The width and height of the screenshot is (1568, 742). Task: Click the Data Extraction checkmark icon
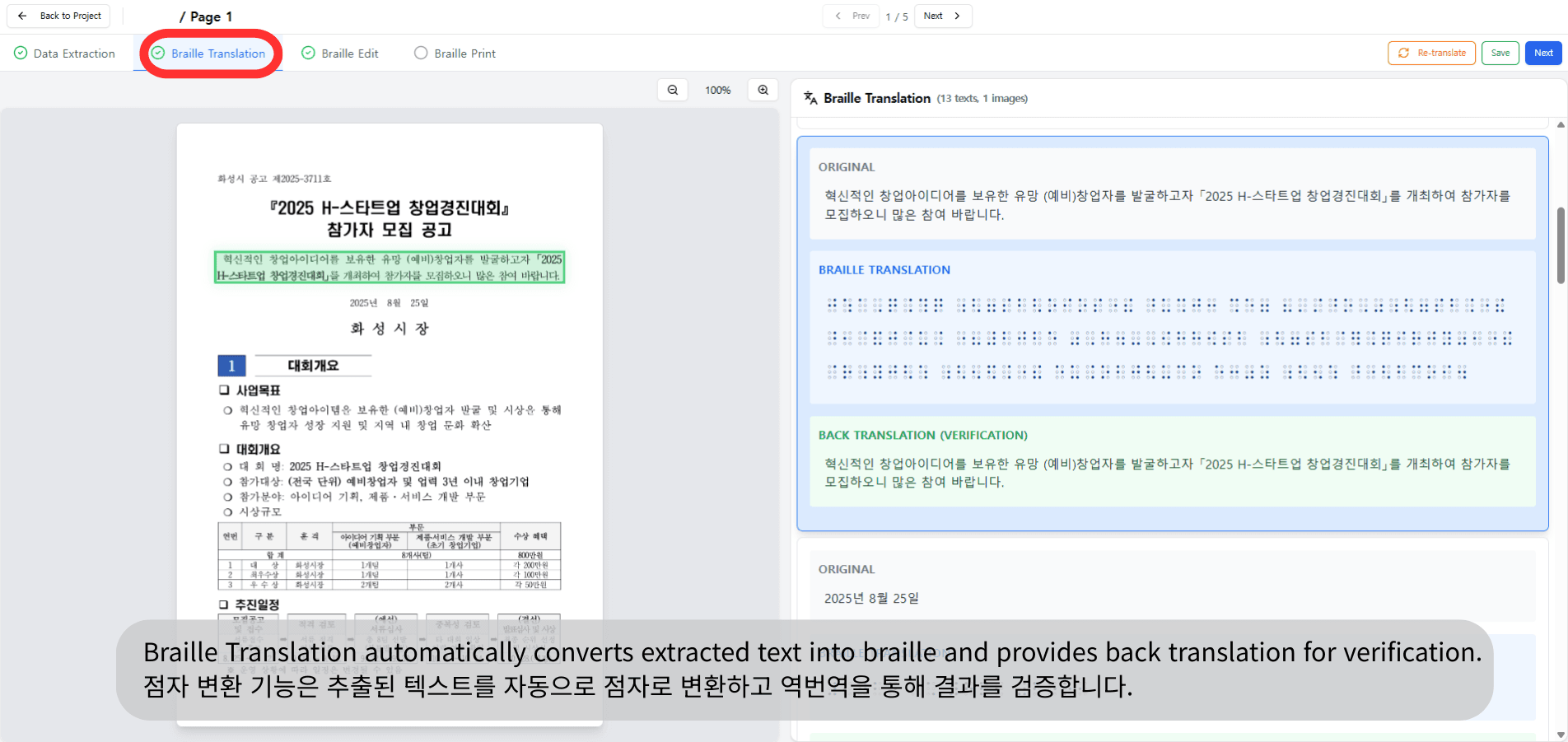[x=21, y=54]
